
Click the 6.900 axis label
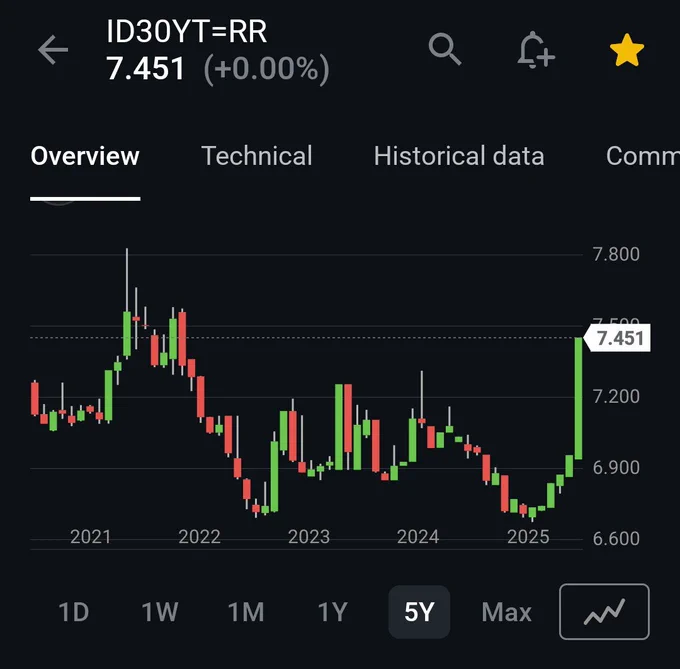pyautogui.click(x=616, y=467)
